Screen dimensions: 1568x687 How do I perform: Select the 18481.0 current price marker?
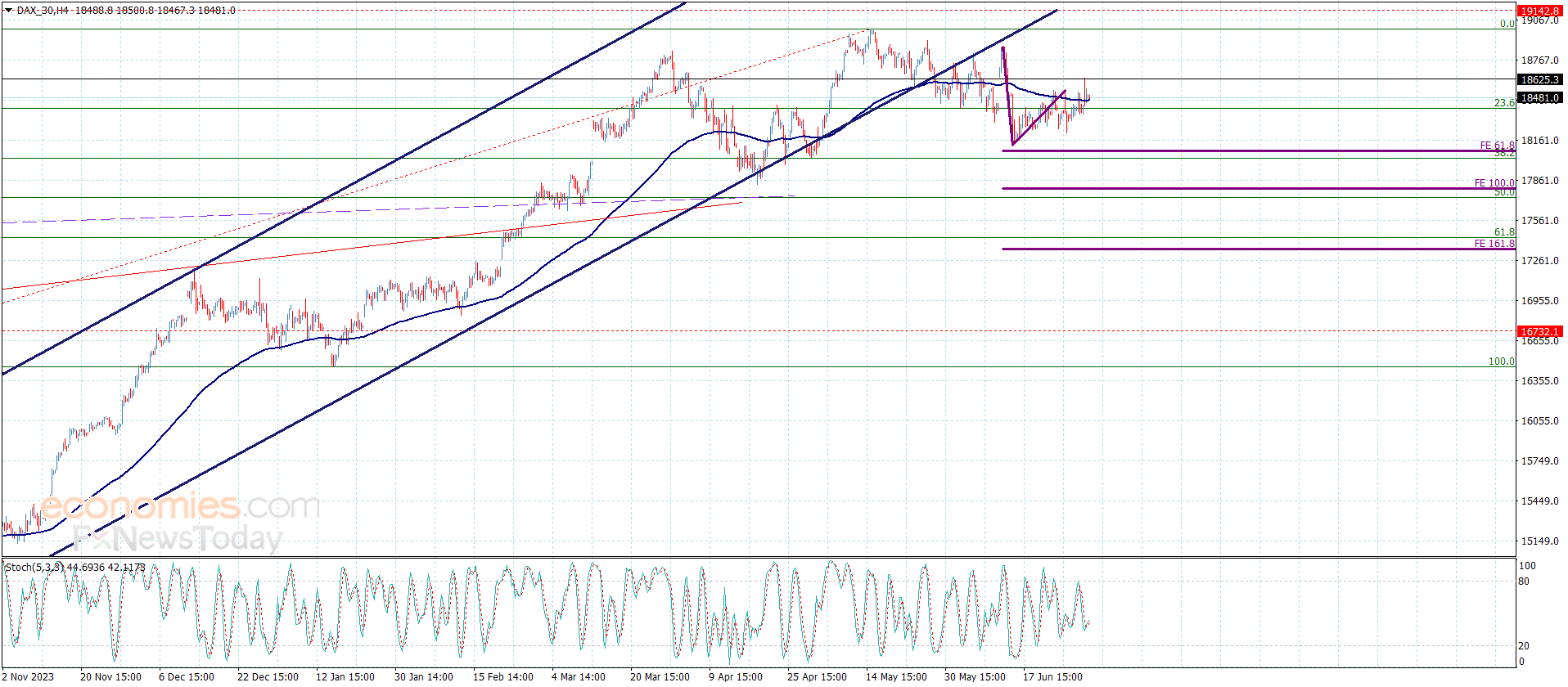[x=1539, y=97]
